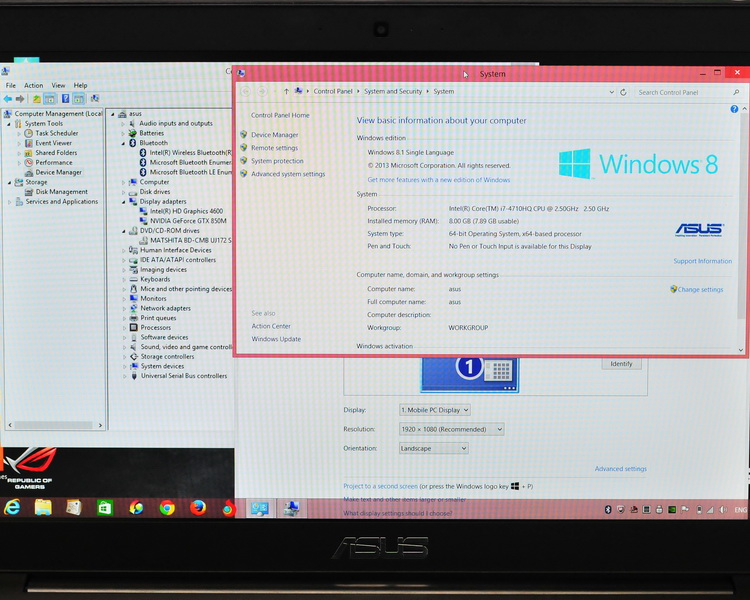Select Event Viewer in console tree

coord(54,143)
